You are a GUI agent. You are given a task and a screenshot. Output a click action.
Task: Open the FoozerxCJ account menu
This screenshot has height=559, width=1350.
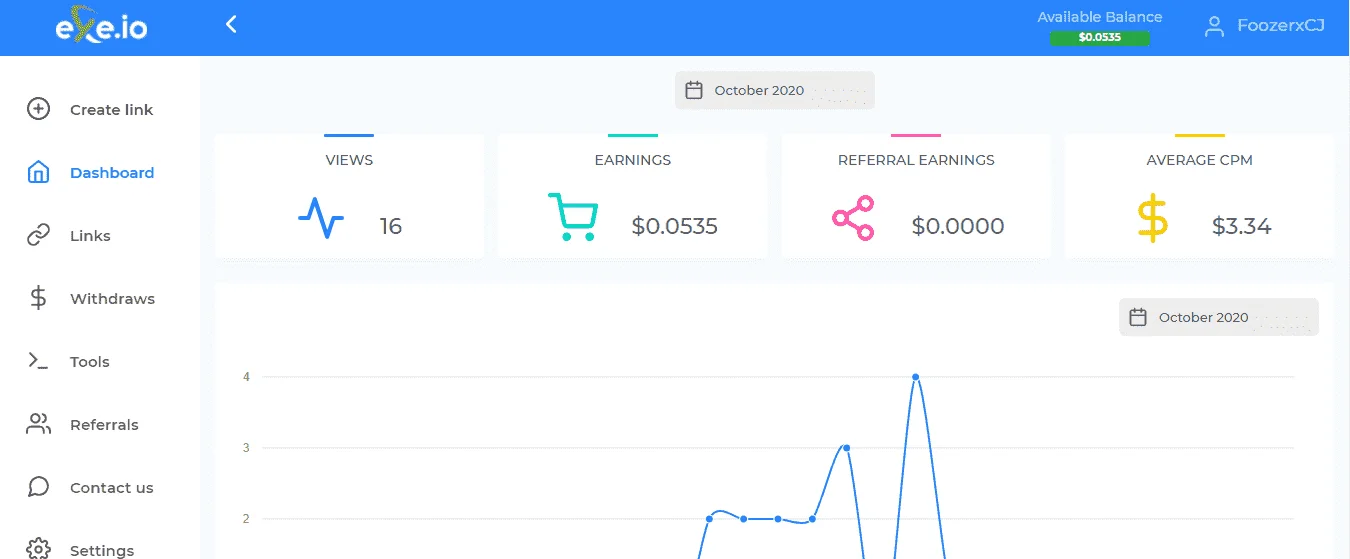1265,26
